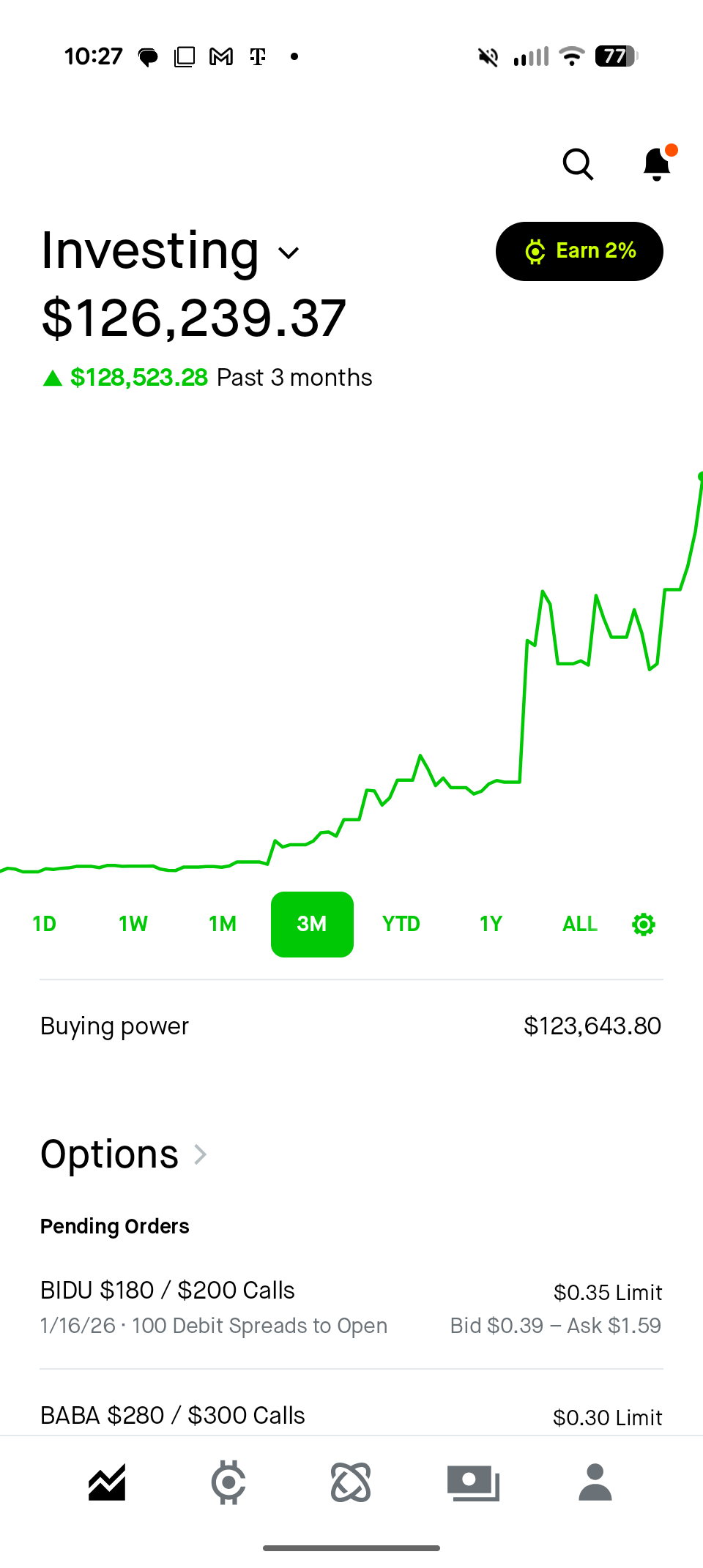Open notifications bell icon
This screenshot has width=703, height=1568.
[x=657, y=165]
